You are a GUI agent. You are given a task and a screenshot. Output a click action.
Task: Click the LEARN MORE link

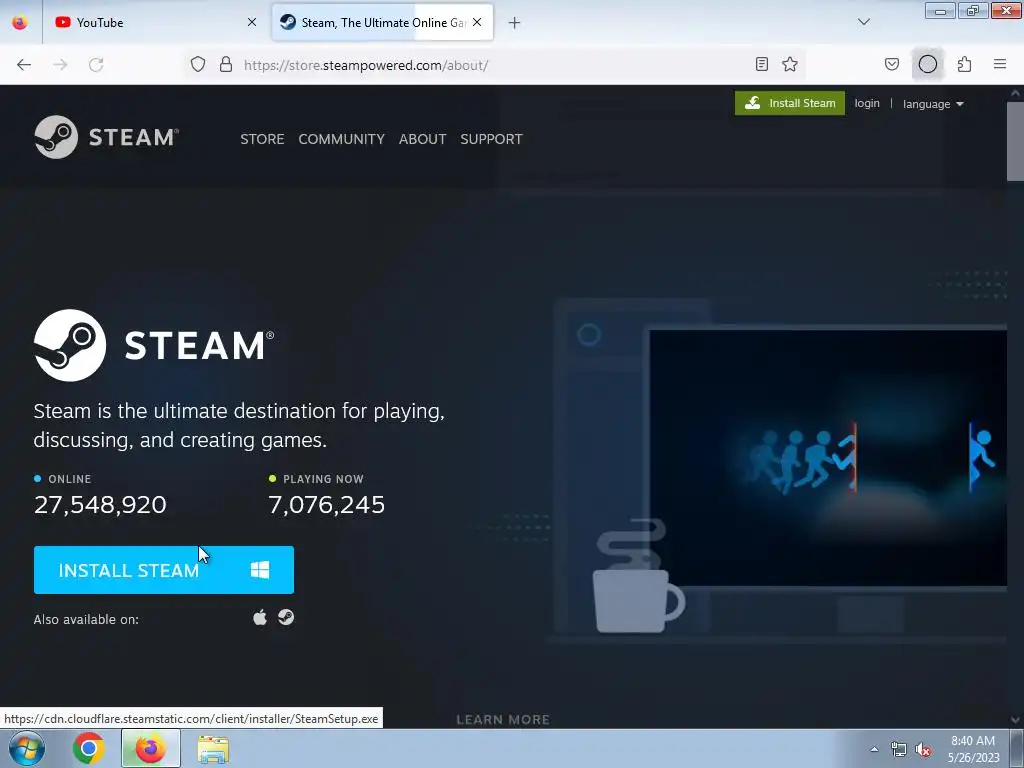tap(503, 720)
